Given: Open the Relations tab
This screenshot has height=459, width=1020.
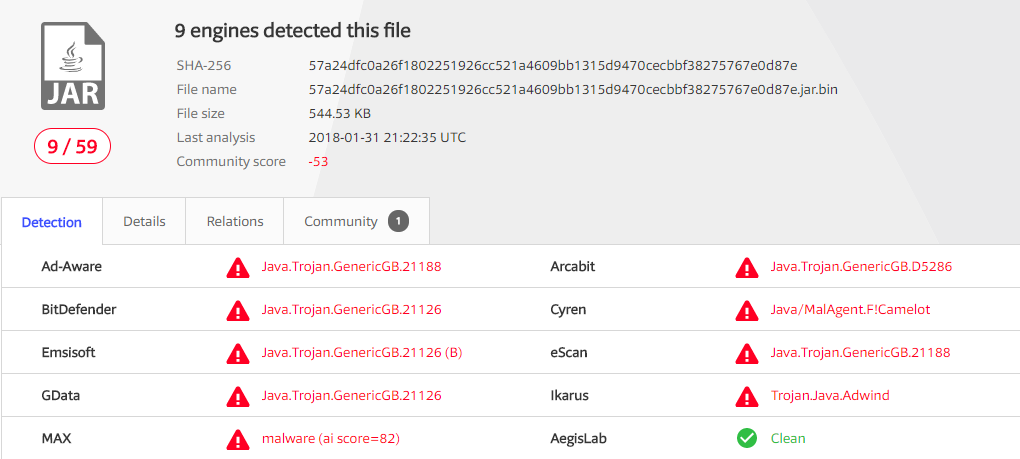Looking at the screenshot, I should point(235,222).
